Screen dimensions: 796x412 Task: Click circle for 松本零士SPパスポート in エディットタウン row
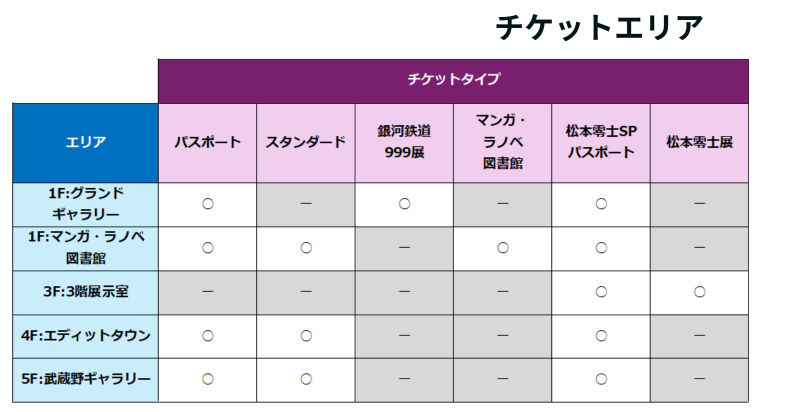(x=601, y=336)
